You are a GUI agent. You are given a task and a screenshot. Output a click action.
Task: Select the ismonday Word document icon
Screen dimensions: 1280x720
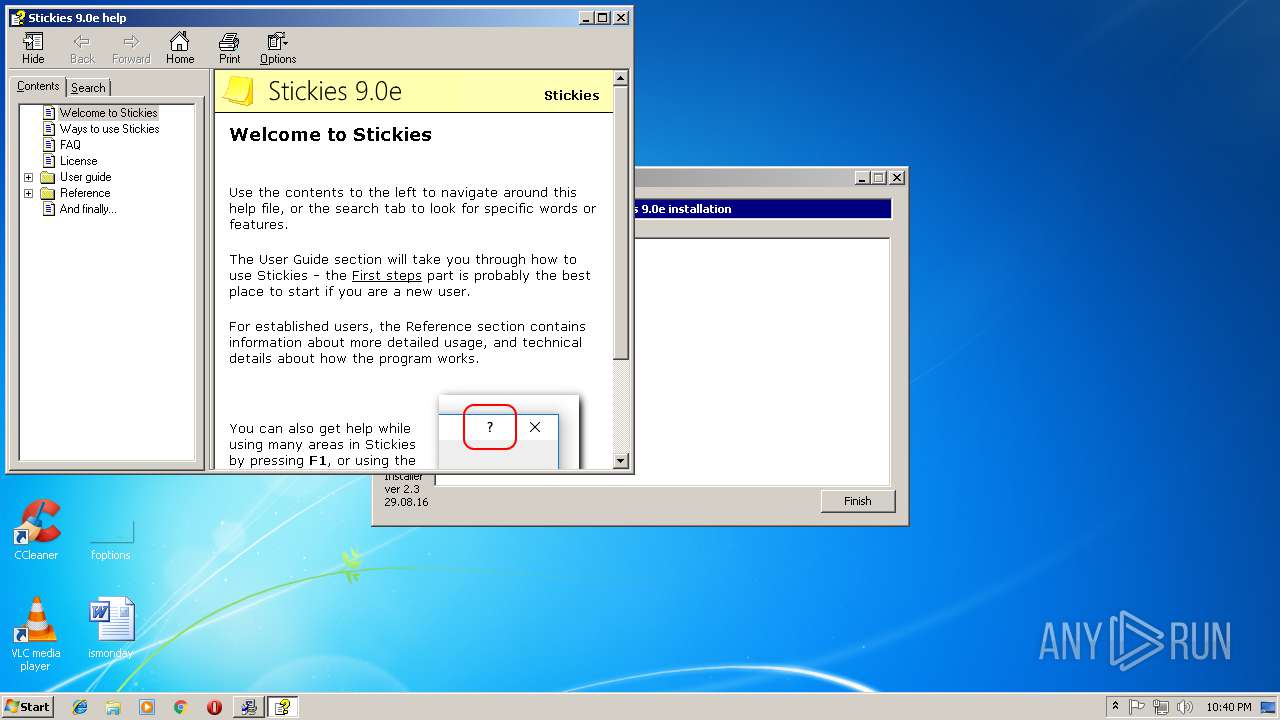[110, 628]
